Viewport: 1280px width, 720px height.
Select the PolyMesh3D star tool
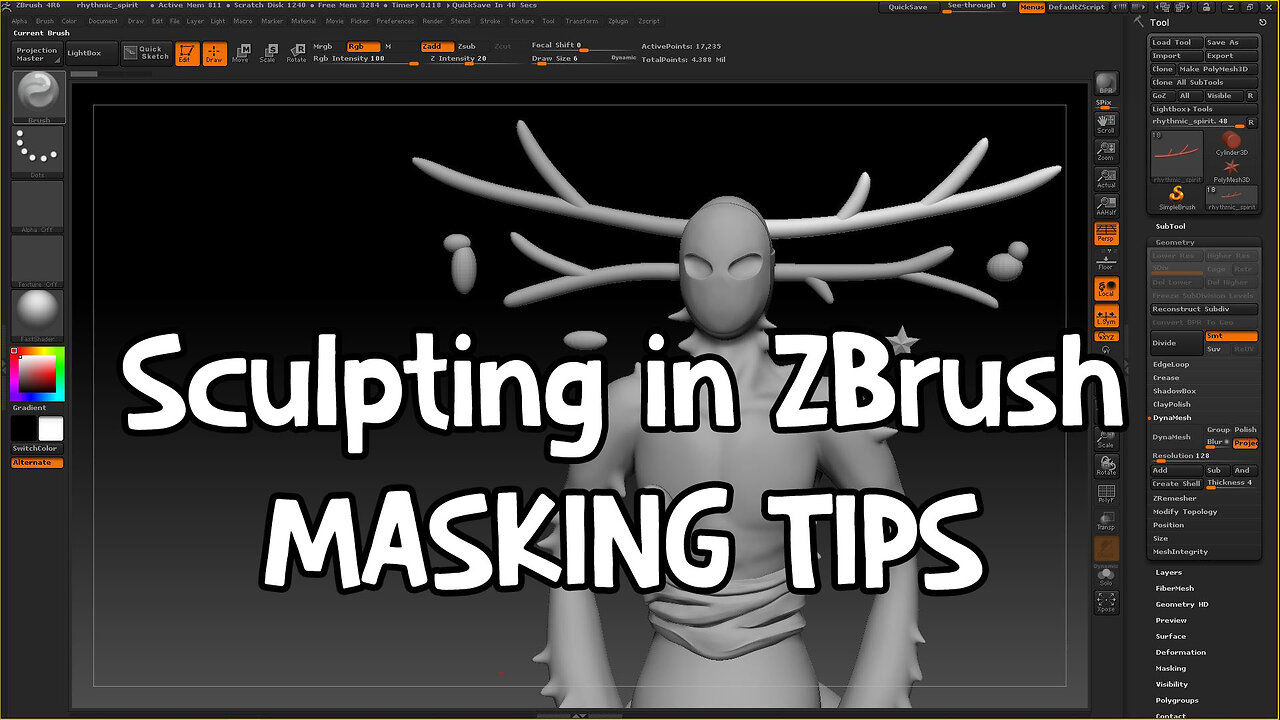tap(1231, 170)
